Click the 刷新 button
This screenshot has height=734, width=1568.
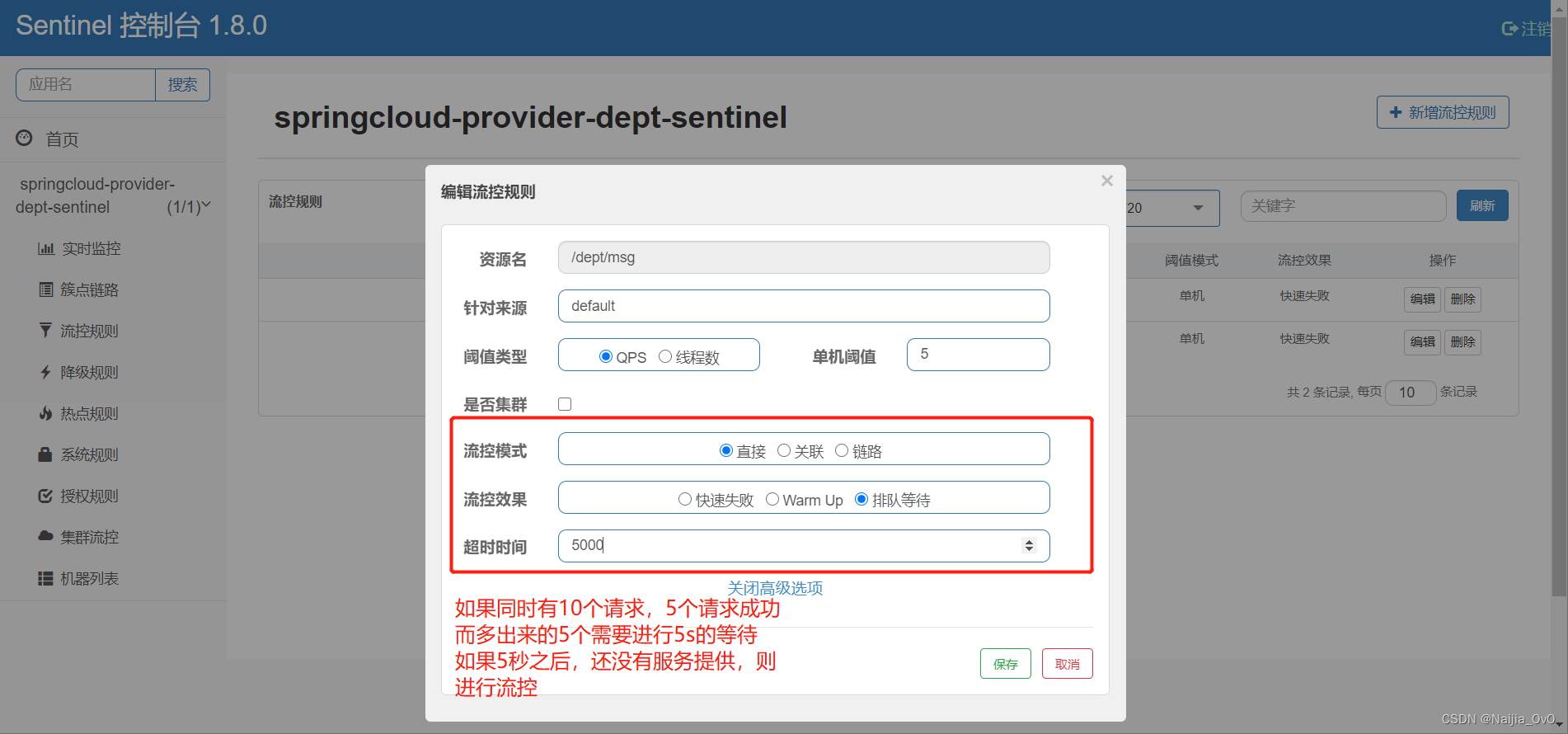pyautogui.click(x=1482, y=205)
